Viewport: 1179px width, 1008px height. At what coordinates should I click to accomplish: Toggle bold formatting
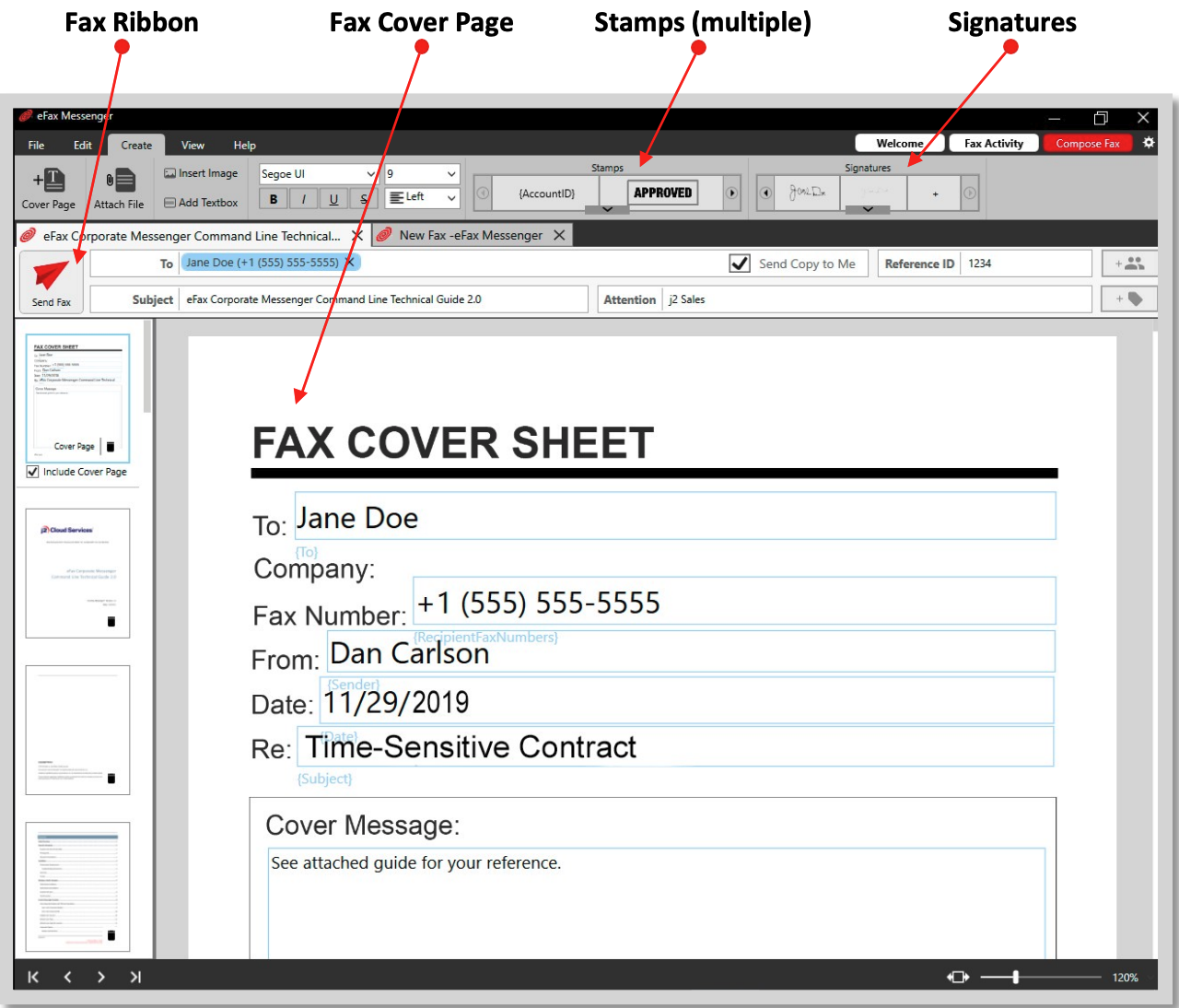coord(274,199)
